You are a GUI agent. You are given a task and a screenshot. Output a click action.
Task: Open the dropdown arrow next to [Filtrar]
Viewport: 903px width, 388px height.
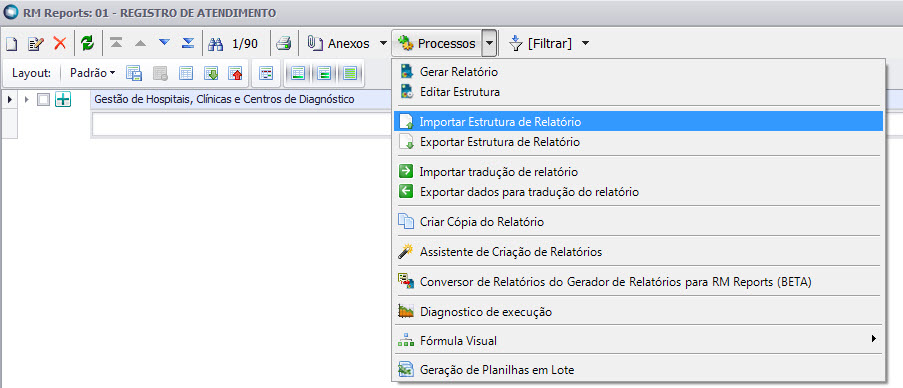pyautogui.click(x=585, y=44)
